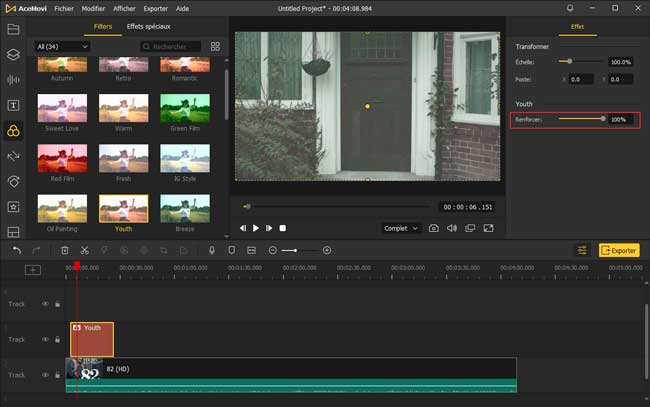This screenshot has width=650, height=407.
Task: Click the Renforcer intensity slider
Action: click(x=581, y=119)
